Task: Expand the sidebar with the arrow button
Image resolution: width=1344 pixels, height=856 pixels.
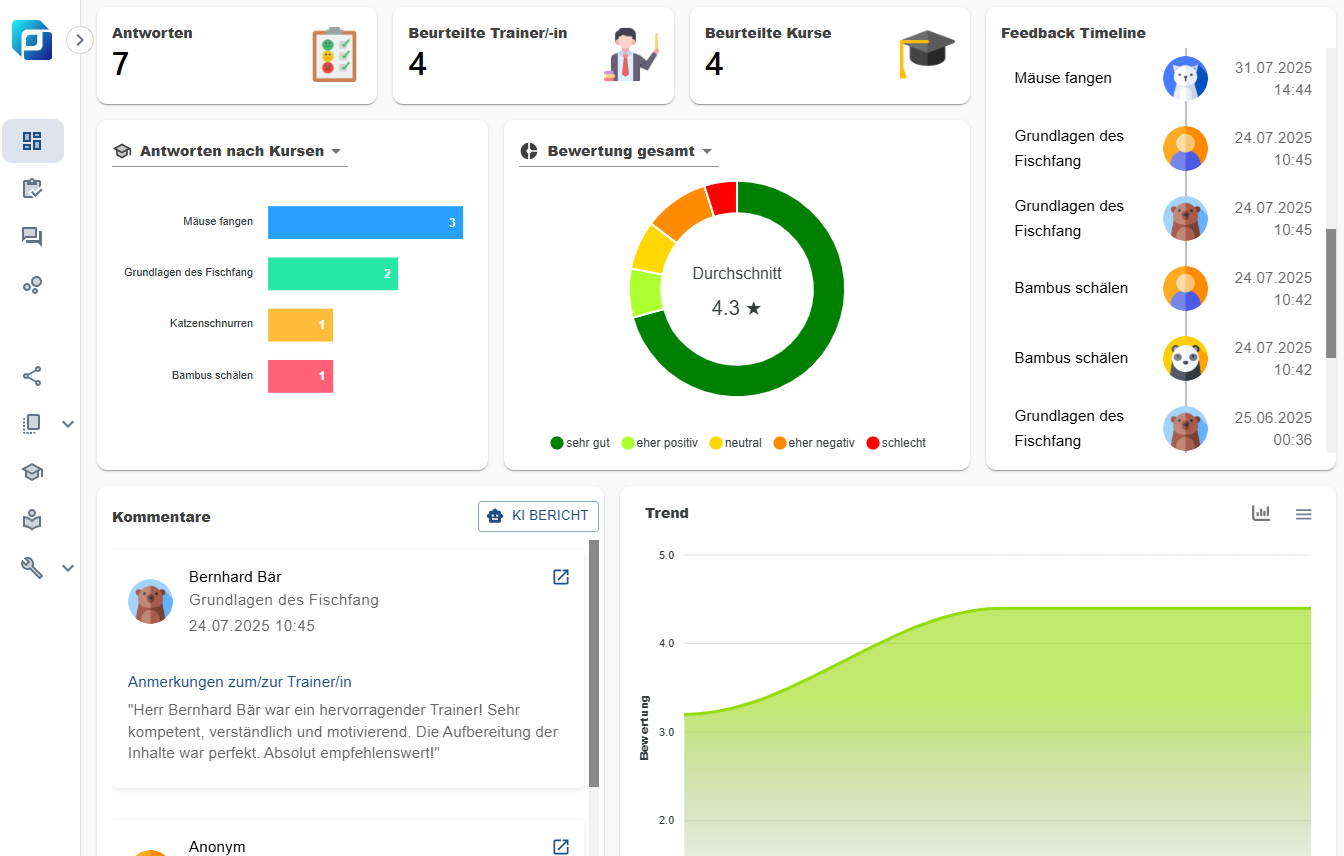Action: point(80,40)
